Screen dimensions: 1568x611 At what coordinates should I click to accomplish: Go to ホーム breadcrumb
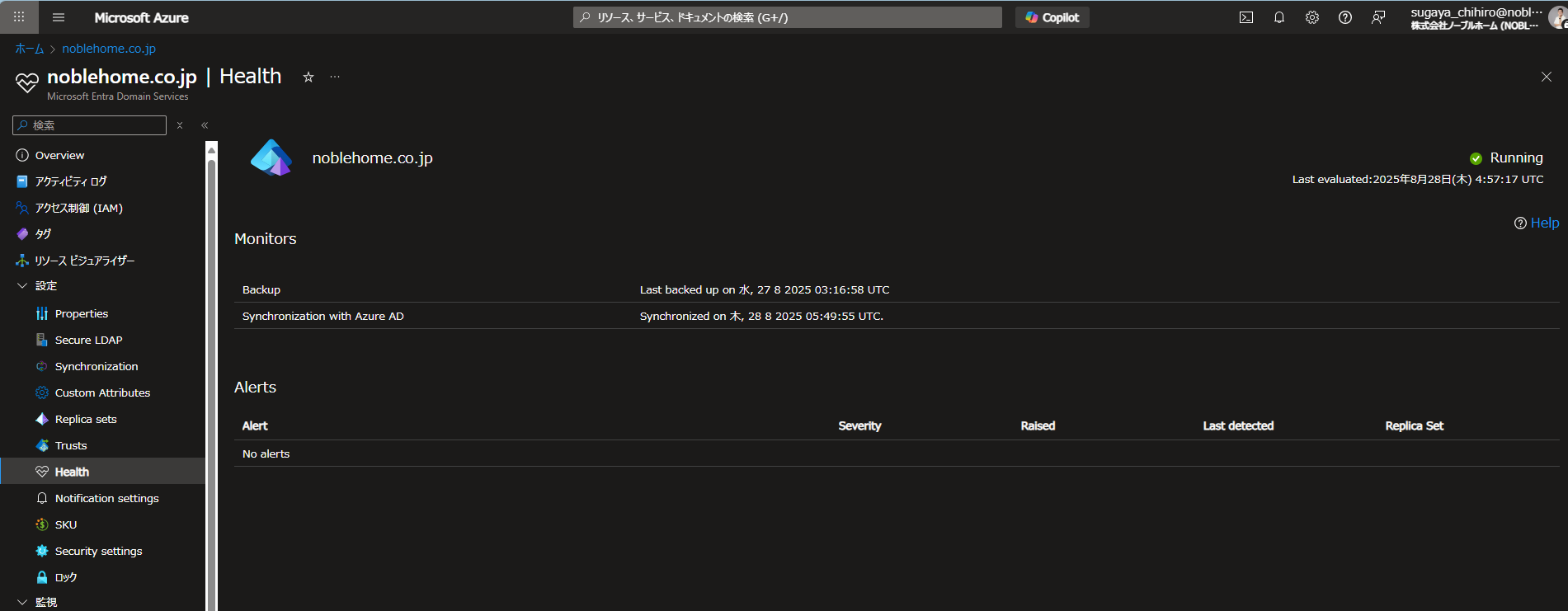click(30, 49)
